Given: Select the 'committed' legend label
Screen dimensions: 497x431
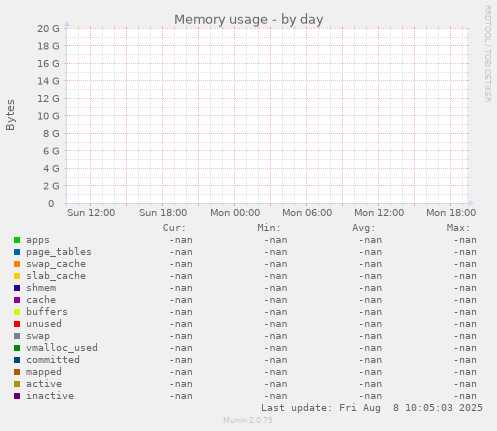Looking at the screenshot, I should click(53, 360).
